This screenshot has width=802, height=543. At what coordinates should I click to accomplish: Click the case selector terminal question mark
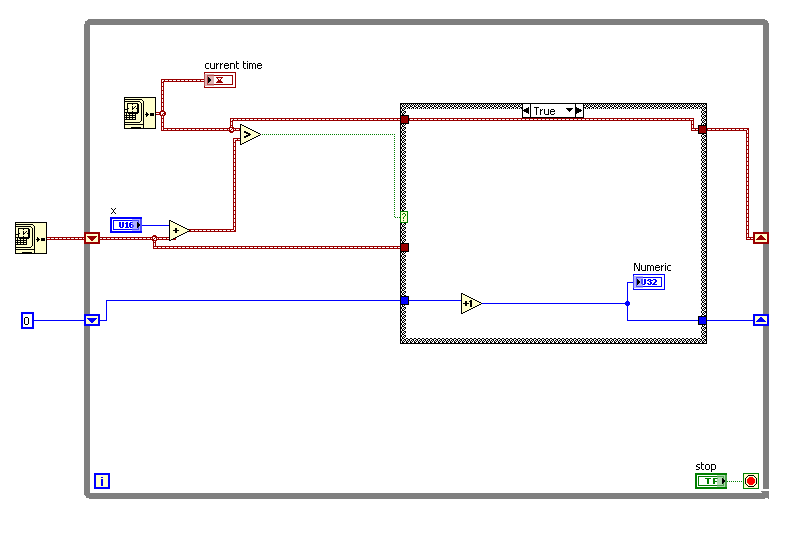(x=404, y=217)
